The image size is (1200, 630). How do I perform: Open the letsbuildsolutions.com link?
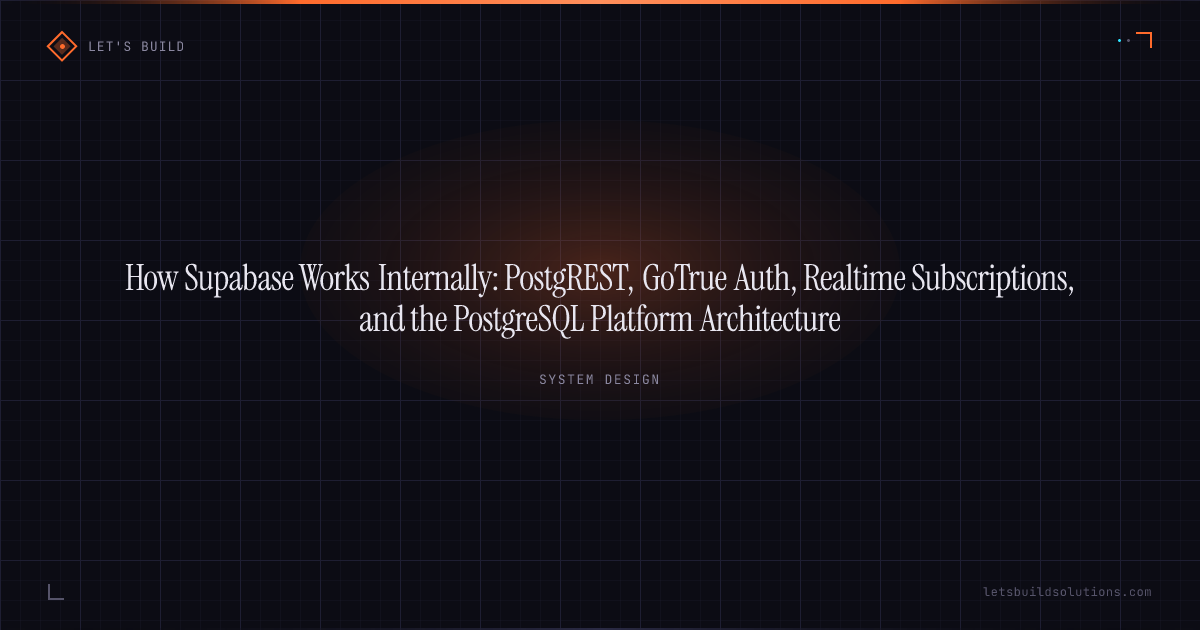(1067, 592)
